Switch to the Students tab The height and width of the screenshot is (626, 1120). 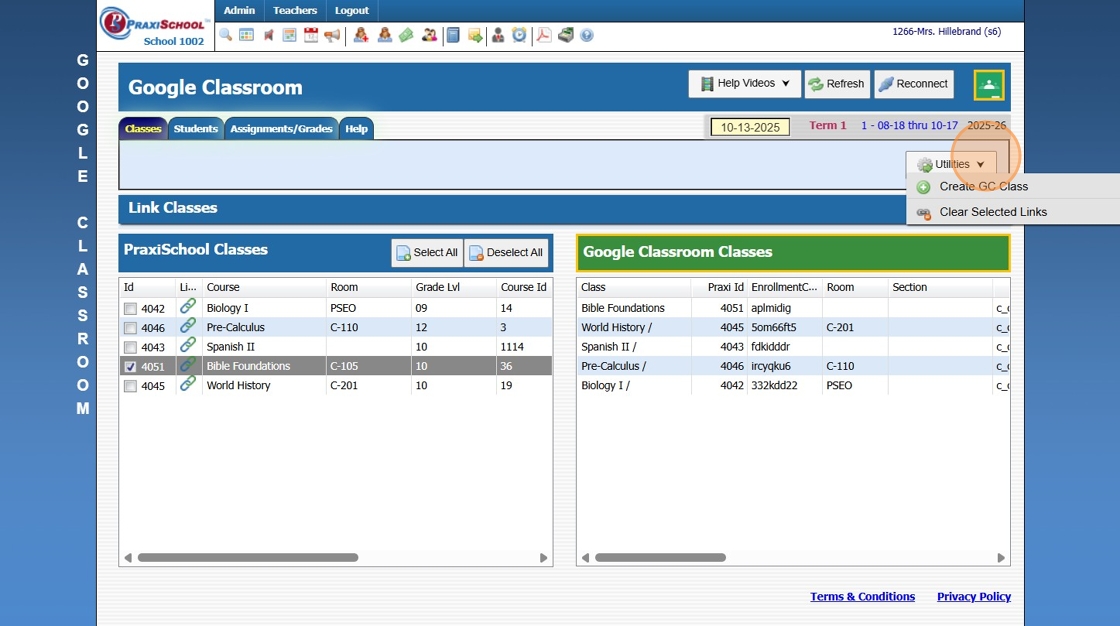coord(195,129)
